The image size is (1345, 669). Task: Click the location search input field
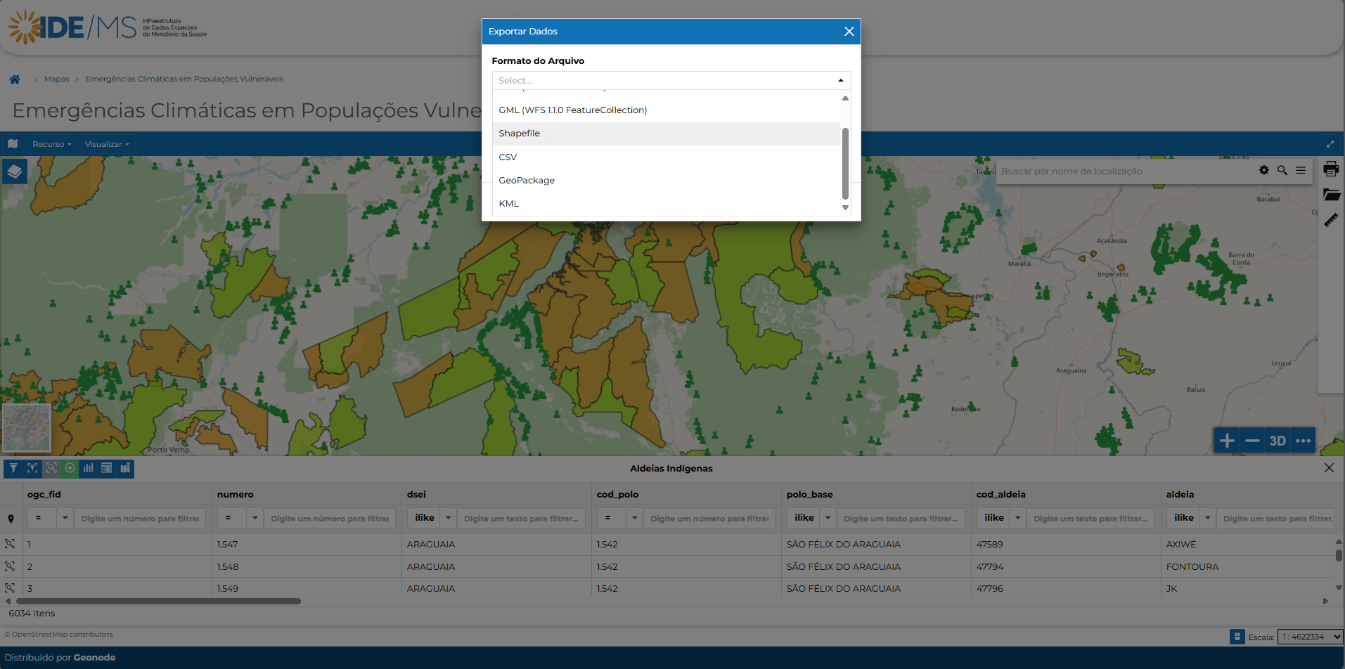coord(1125,171)
